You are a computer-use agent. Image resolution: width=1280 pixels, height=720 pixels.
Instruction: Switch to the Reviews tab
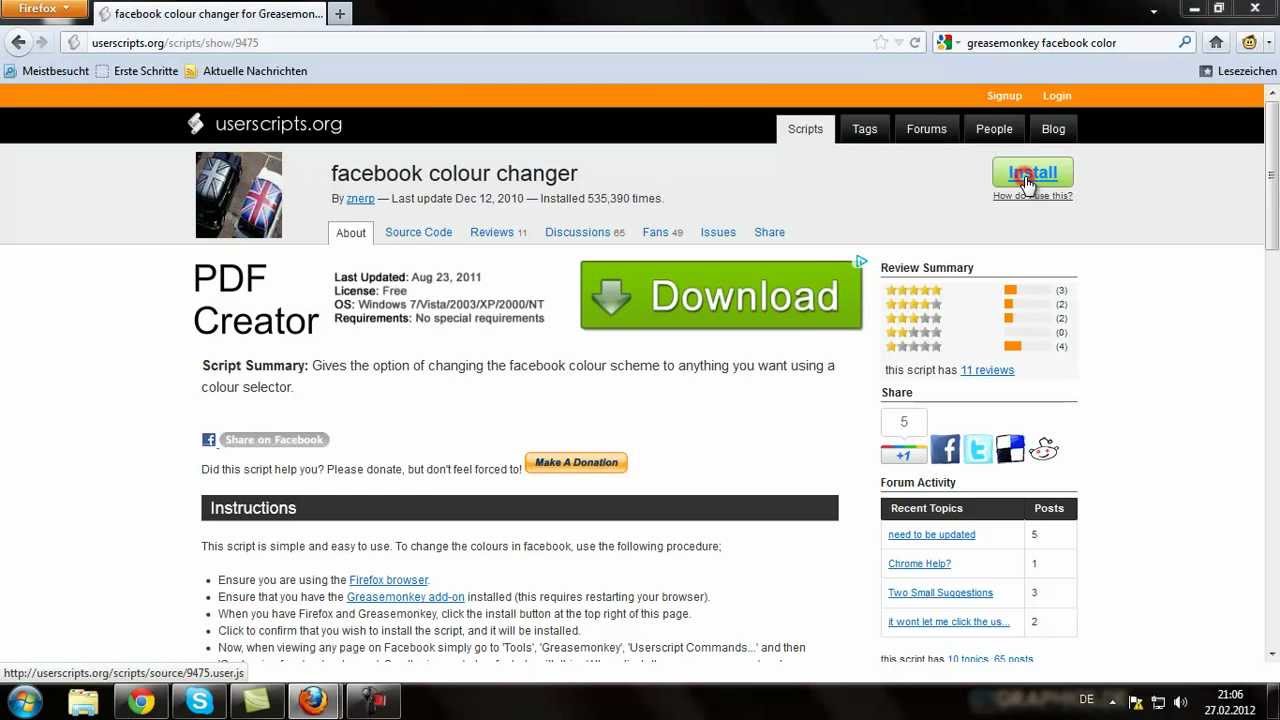(x=498, y=232)
